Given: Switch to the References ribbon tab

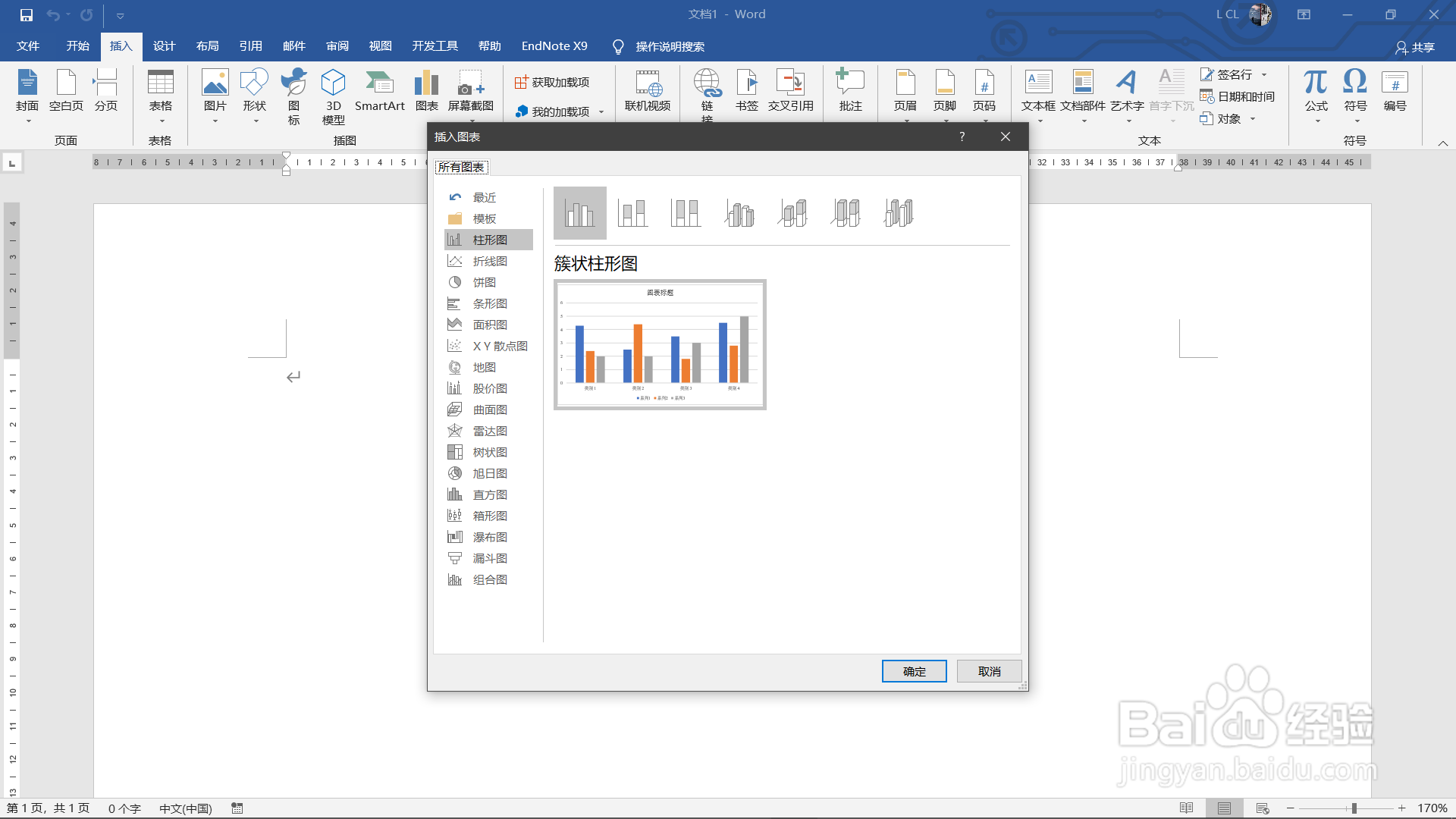Looking at the screenshot, I should 250,46.
